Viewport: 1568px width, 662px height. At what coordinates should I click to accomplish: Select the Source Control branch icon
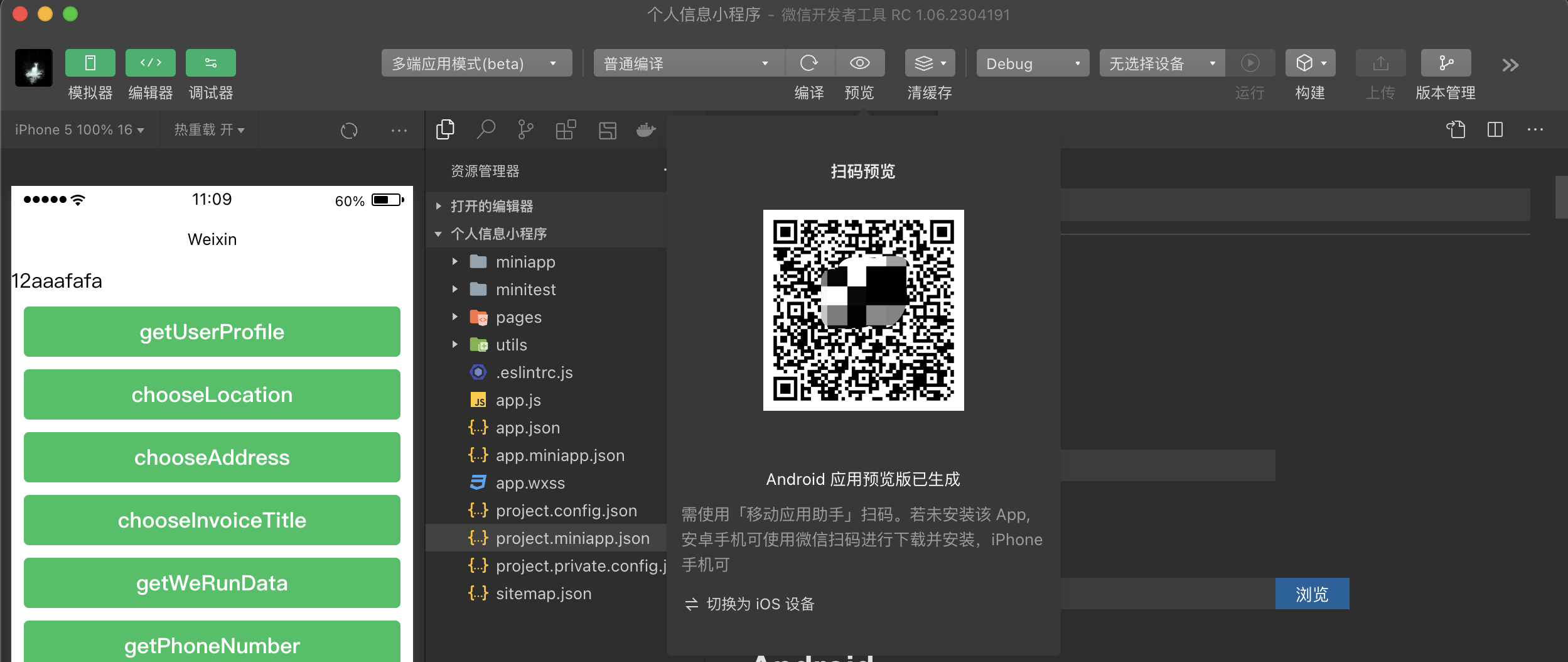(525, 129)
